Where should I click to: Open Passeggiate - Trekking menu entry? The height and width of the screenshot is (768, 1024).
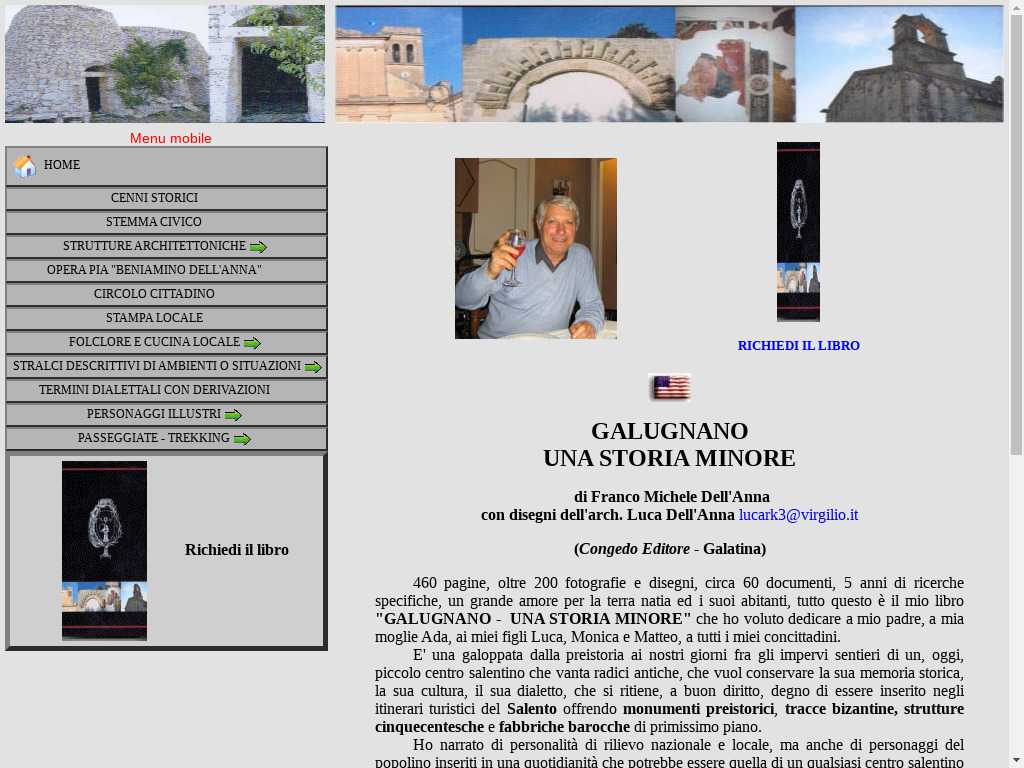click(x=166, y=438)
